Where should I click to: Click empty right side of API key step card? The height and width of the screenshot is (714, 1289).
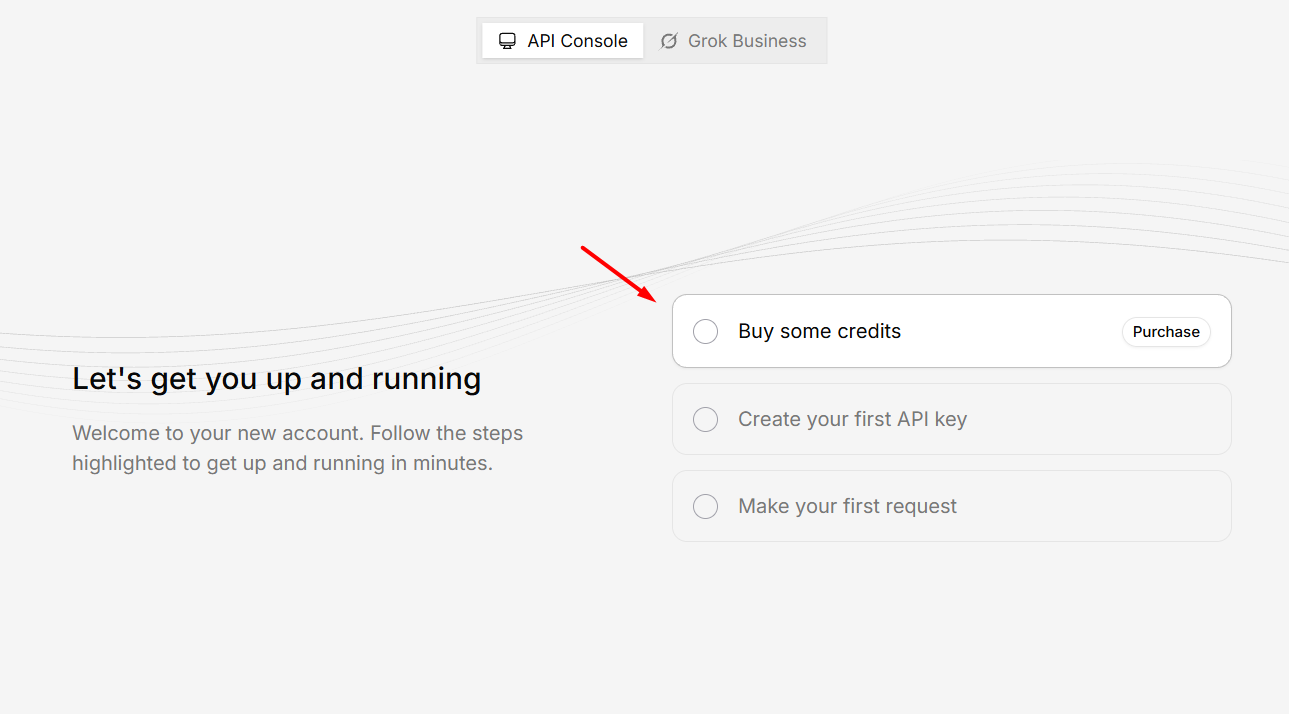[1100, 419]
